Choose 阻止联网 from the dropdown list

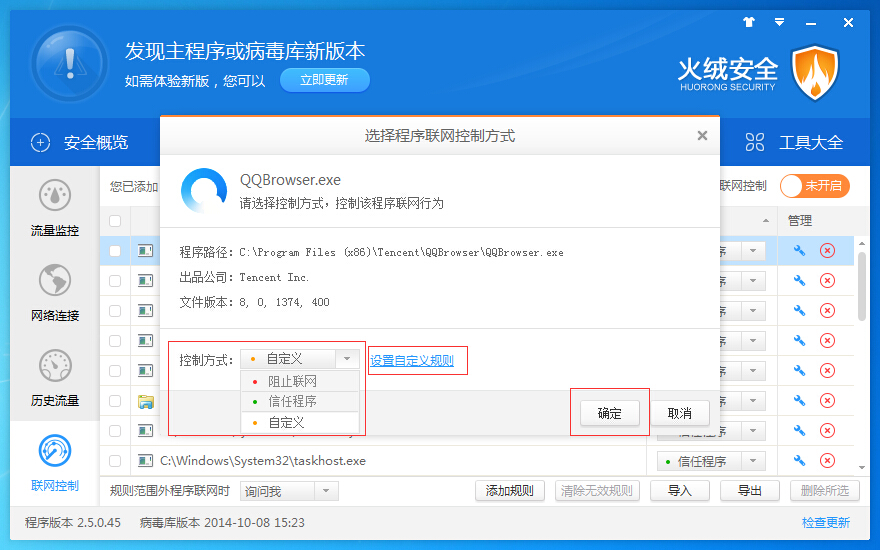(x=300, y=381)
